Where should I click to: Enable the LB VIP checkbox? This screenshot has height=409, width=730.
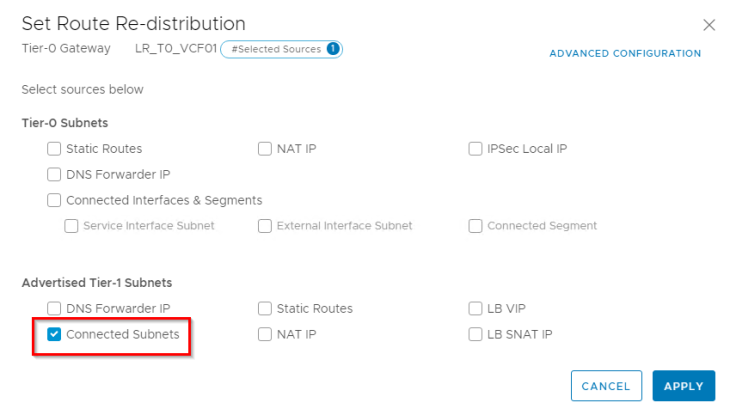pos(476,308)
